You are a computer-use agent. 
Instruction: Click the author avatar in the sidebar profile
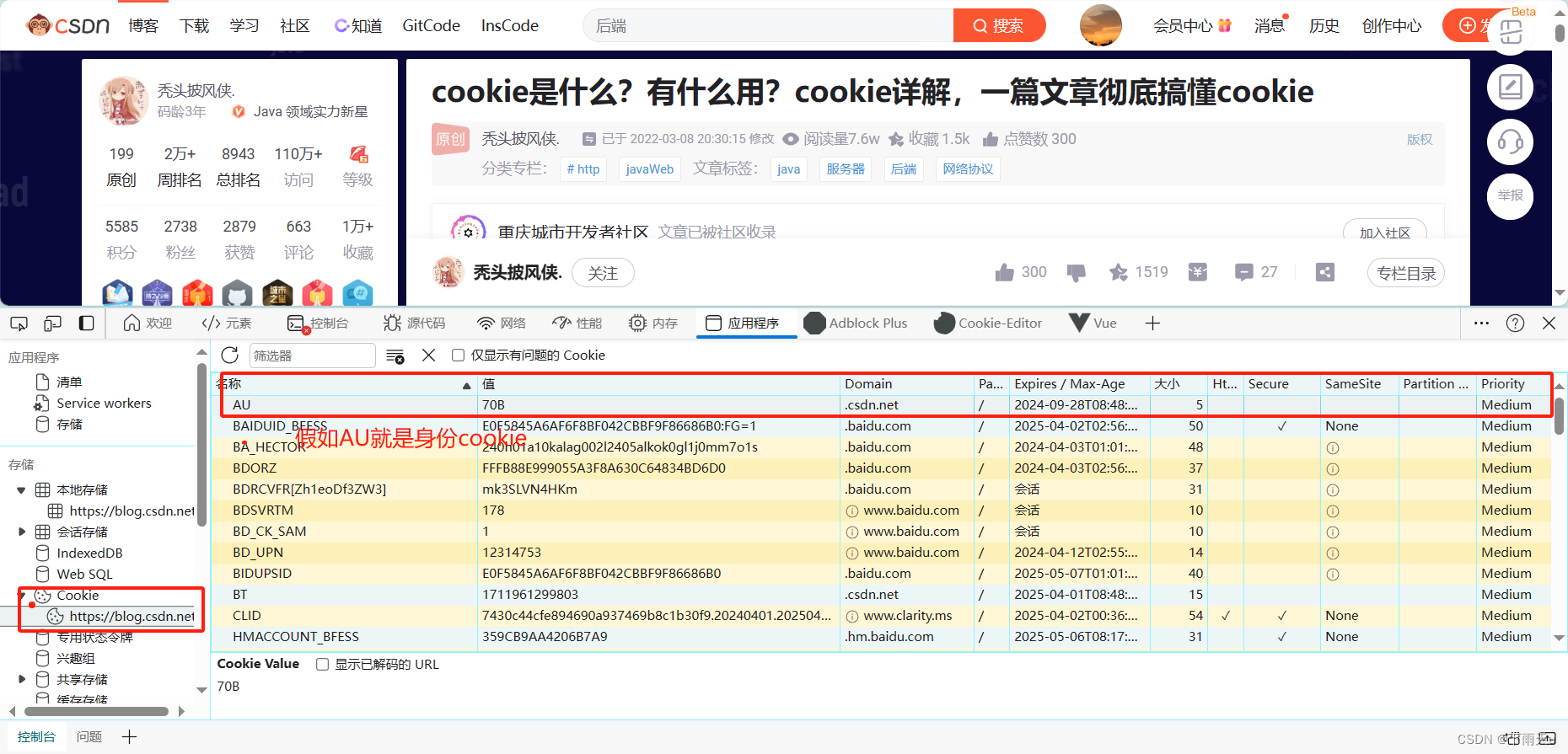(124, 100)
